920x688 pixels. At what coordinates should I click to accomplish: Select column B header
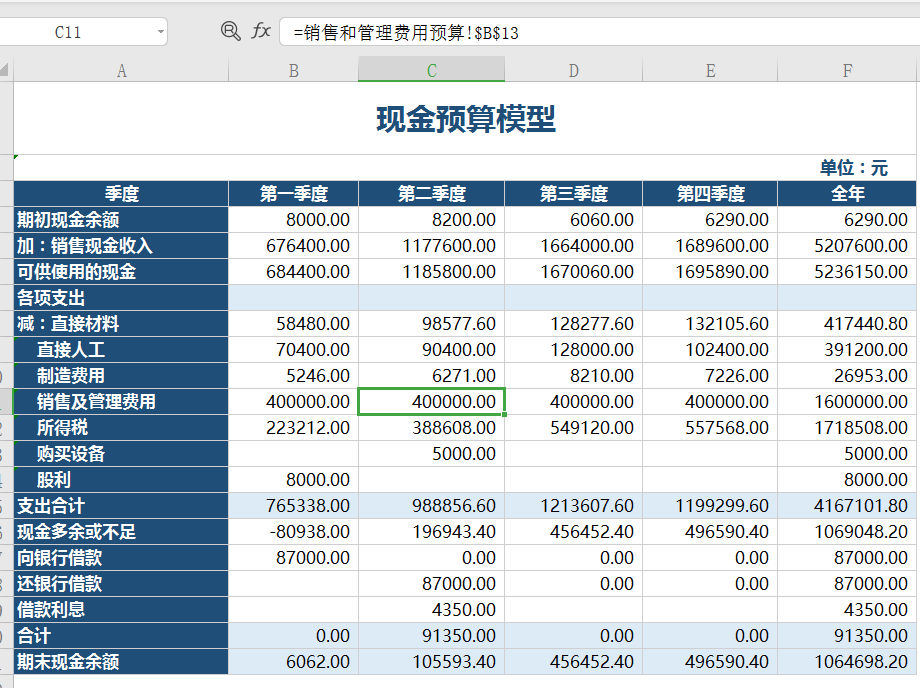(293, 71)
